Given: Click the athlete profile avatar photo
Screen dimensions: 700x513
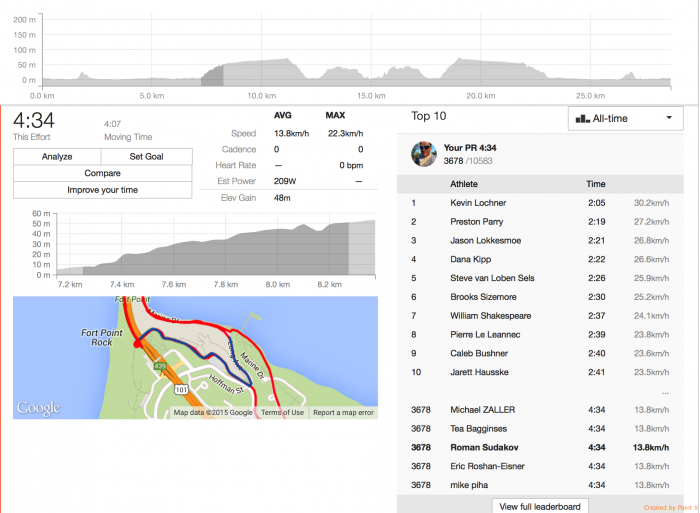Looking at the screenshot, I should (x=424, y=153).
